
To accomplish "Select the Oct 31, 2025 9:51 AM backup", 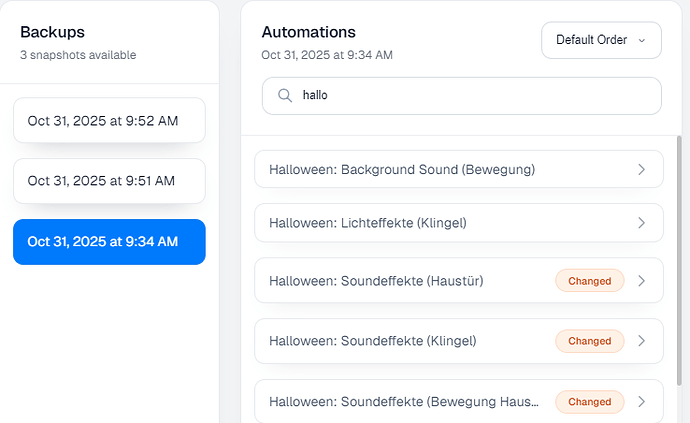I will tap(109, 181).
